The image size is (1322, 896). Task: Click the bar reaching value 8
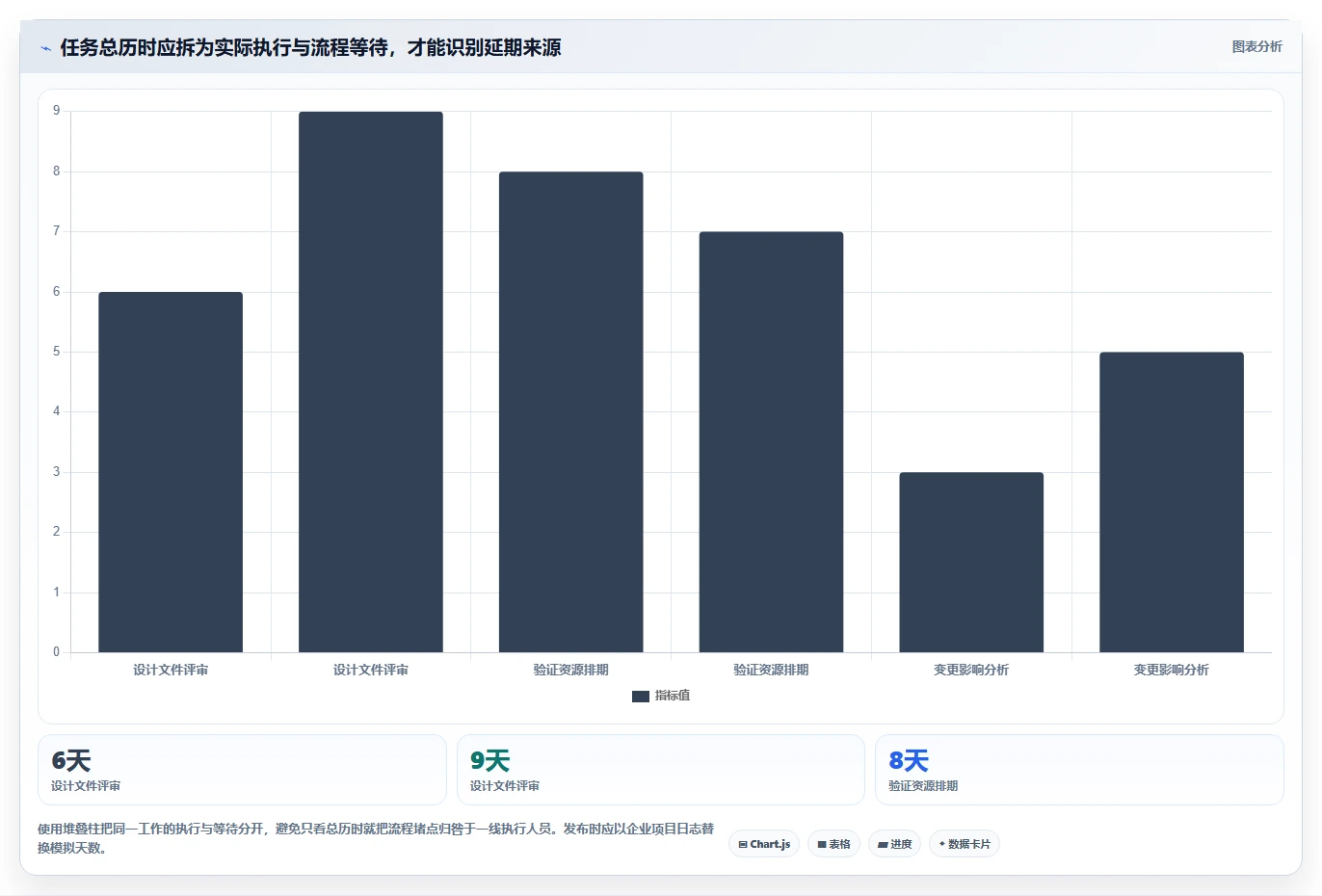(x=571, y=412)
